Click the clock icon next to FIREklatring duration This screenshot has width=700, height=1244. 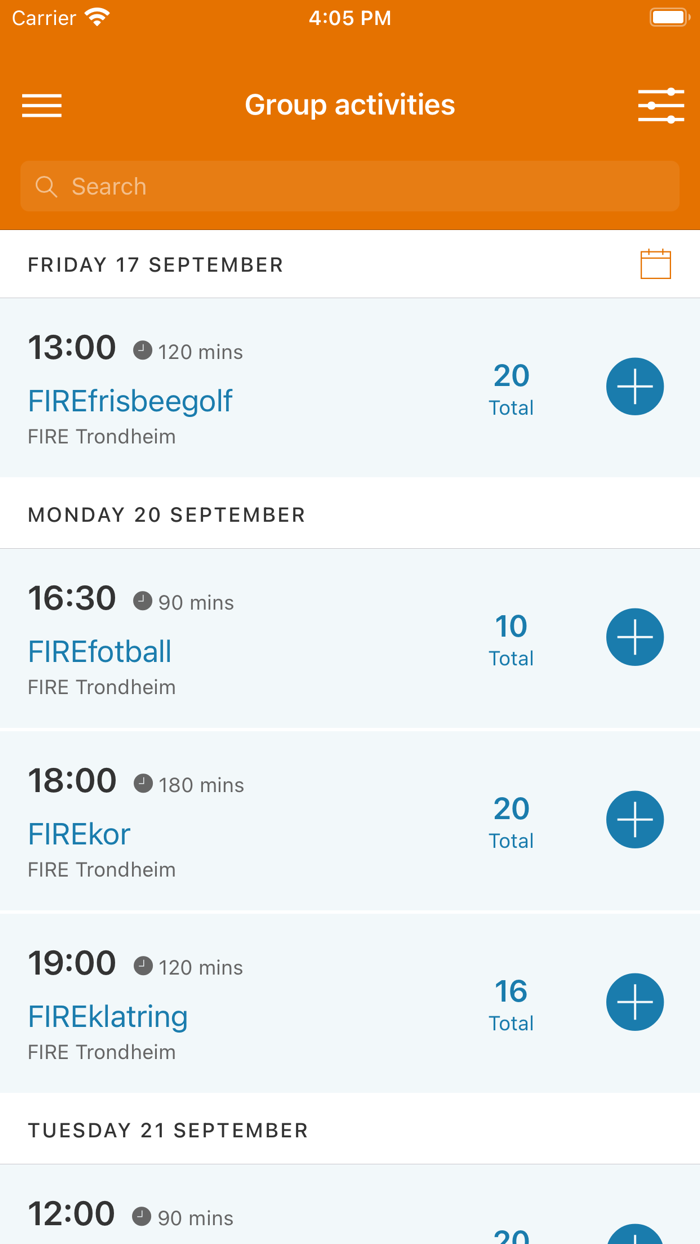coord(142,965)
